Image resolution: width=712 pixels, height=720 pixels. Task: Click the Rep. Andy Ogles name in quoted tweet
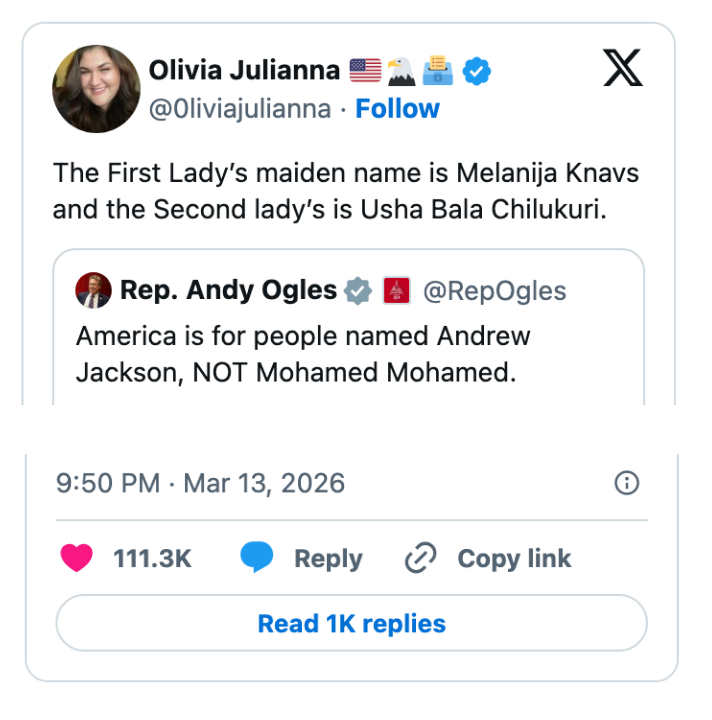(228, 291)
